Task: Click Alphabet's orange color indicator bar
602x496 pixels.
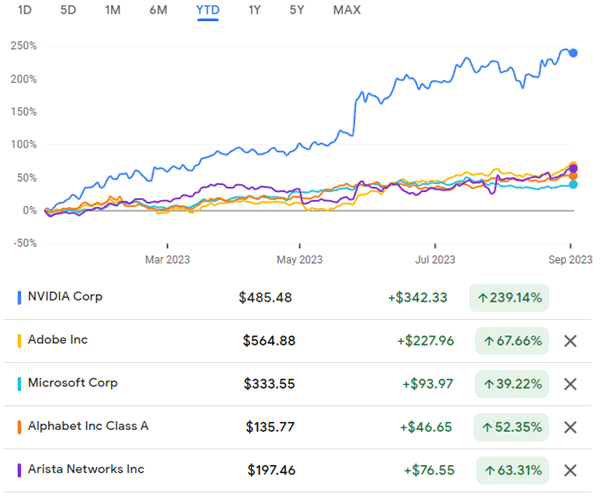Action: (19, 427)
